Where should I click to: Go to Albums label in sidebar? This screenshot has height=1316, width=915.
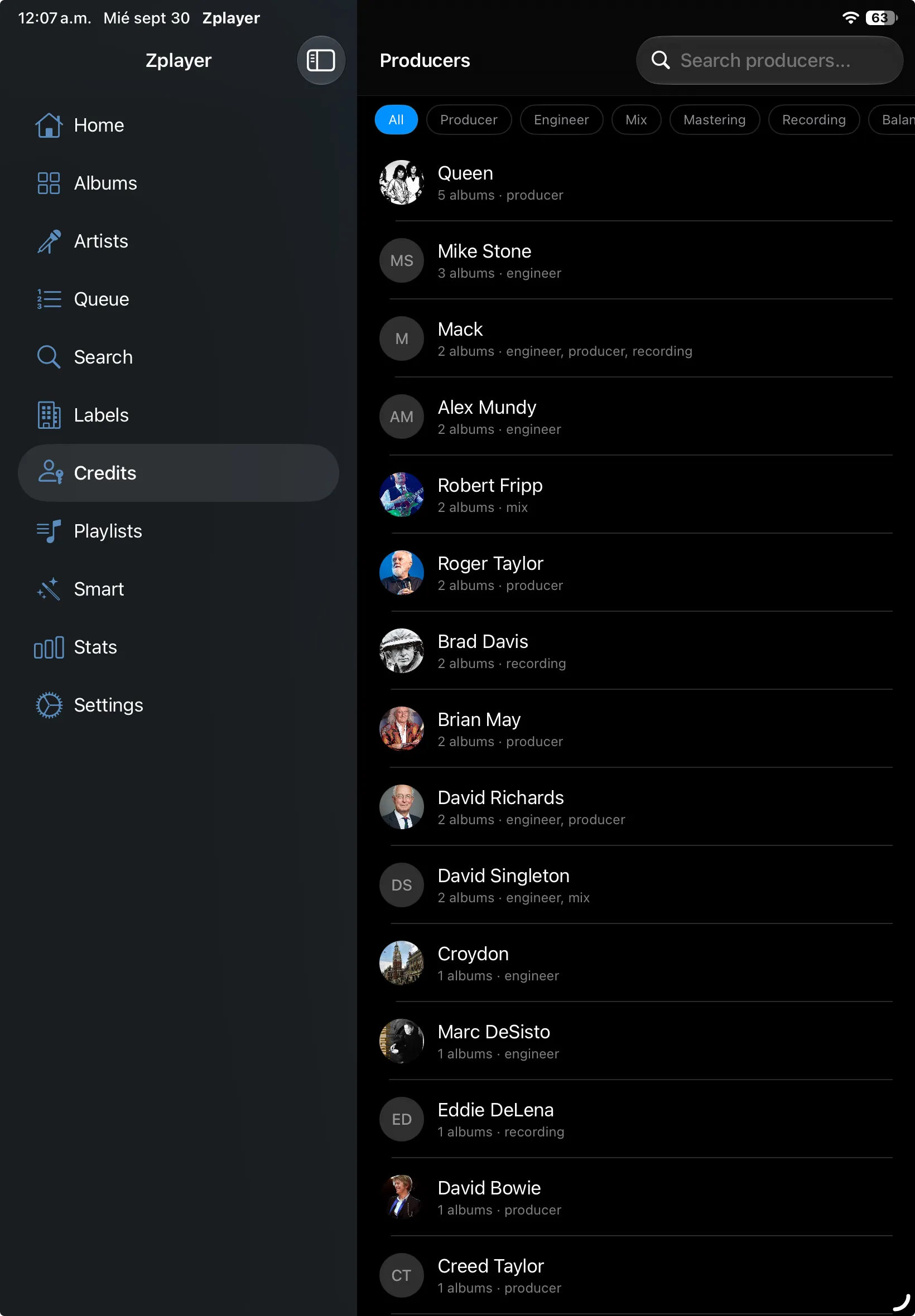pos(105,183)
